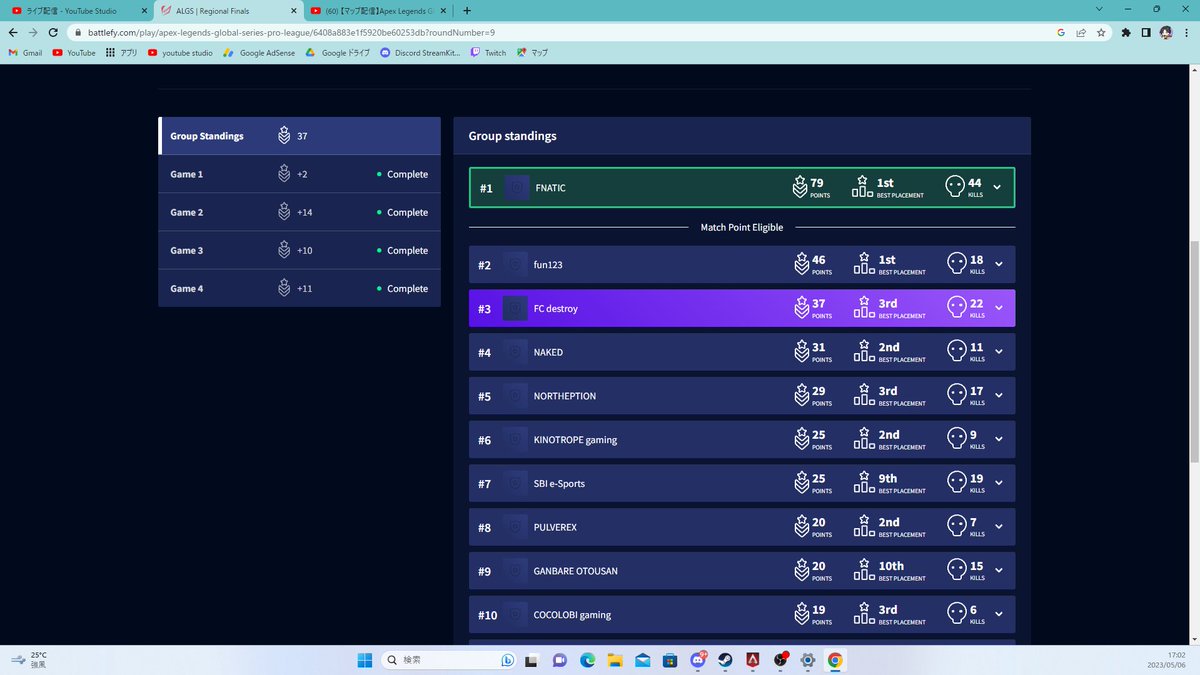Open the Game 1 results
The image size is (1200, 675).
tap(299, 174)
